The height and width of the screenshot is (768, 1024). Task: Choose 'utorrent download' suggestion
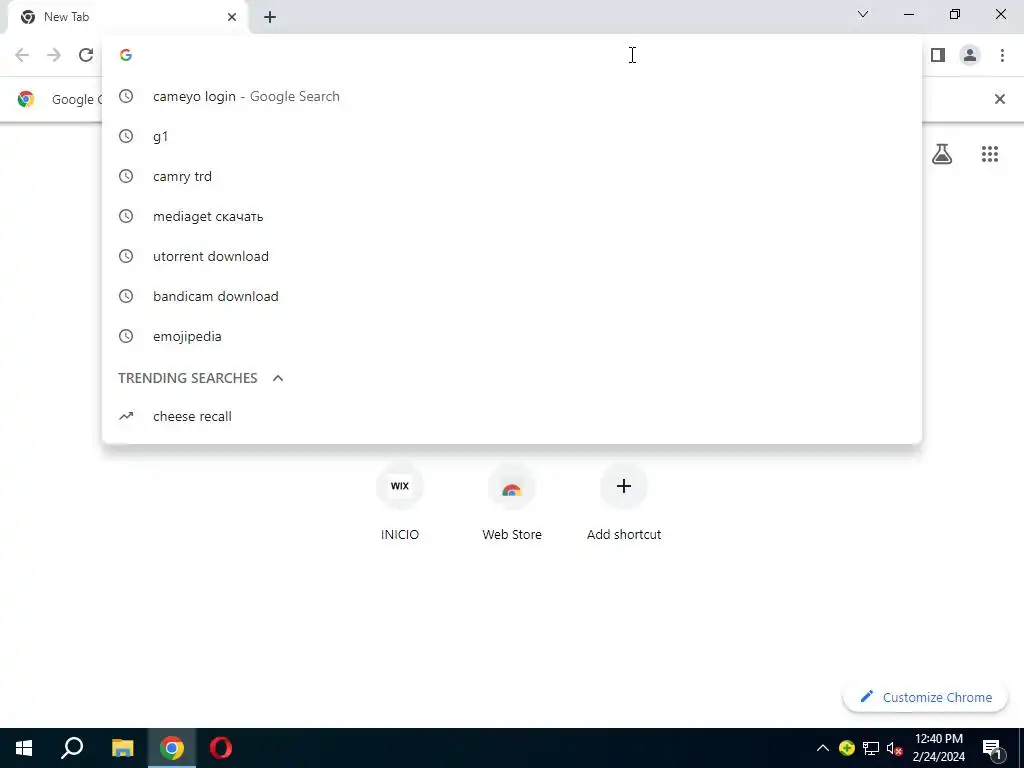point(512,256)
